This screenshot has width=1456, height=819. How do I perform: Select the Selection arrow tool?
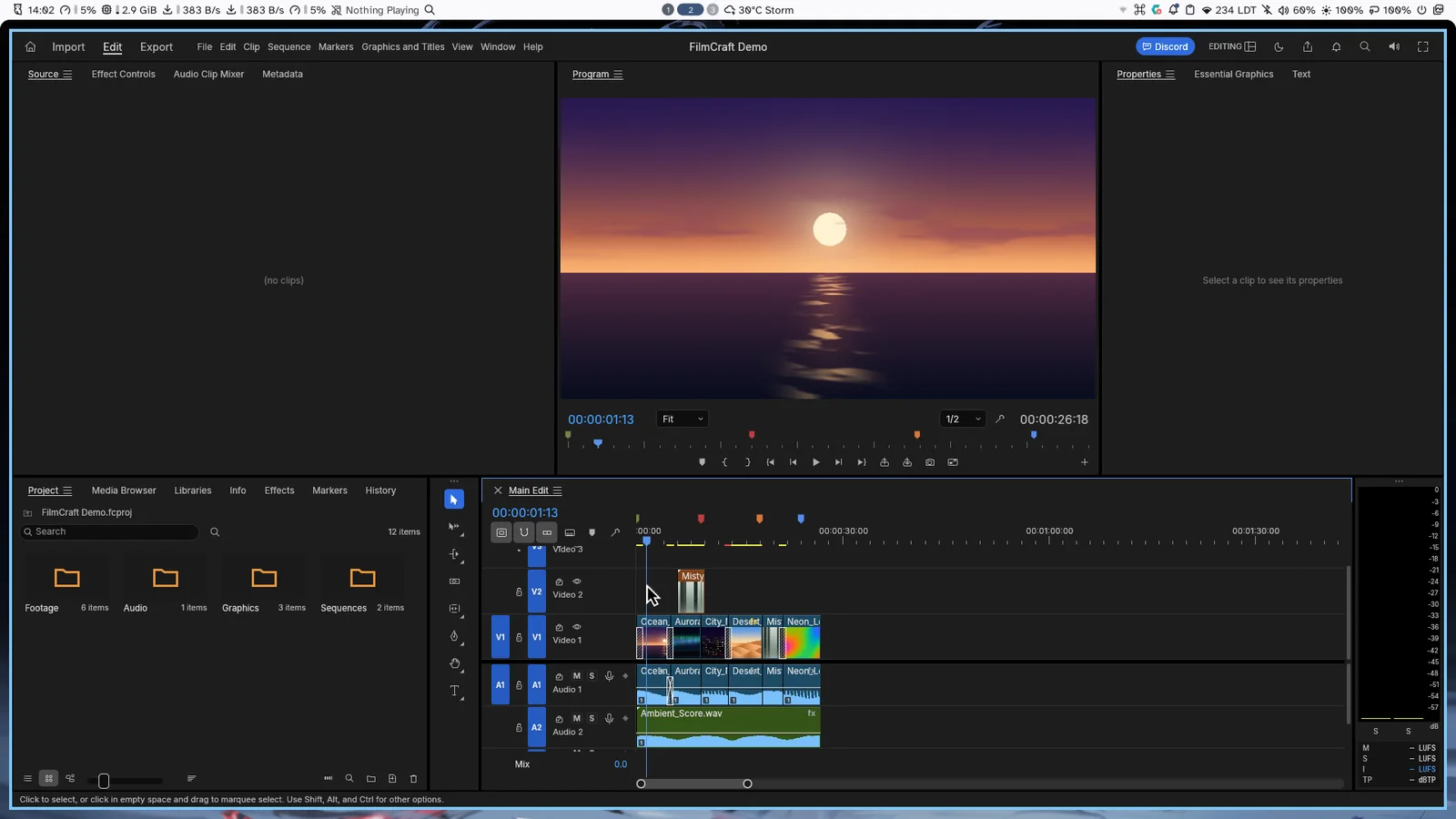pos(454,500)
